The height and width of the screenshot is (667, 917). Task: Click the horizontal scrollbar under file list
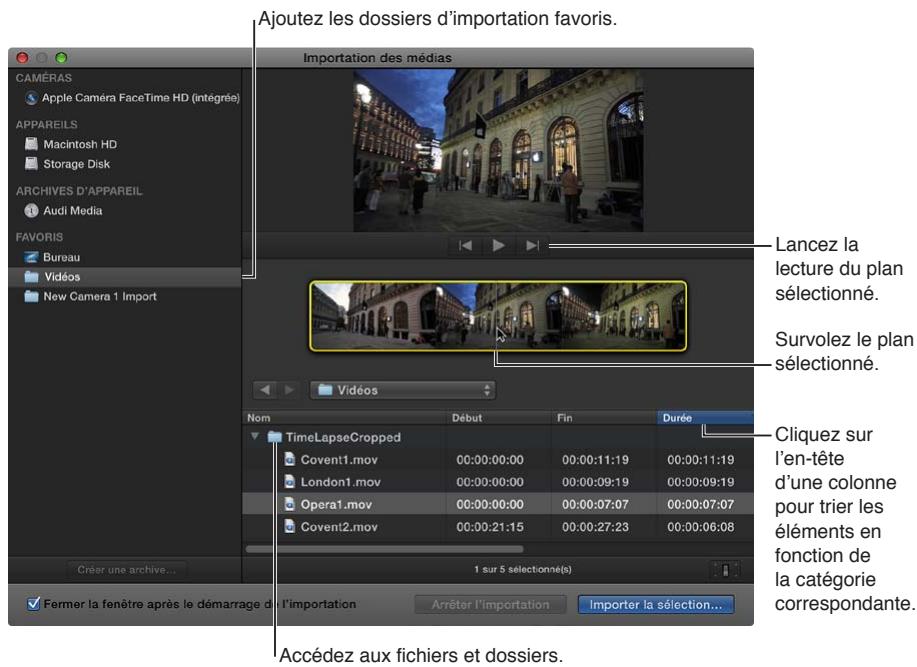pos(384,549)
